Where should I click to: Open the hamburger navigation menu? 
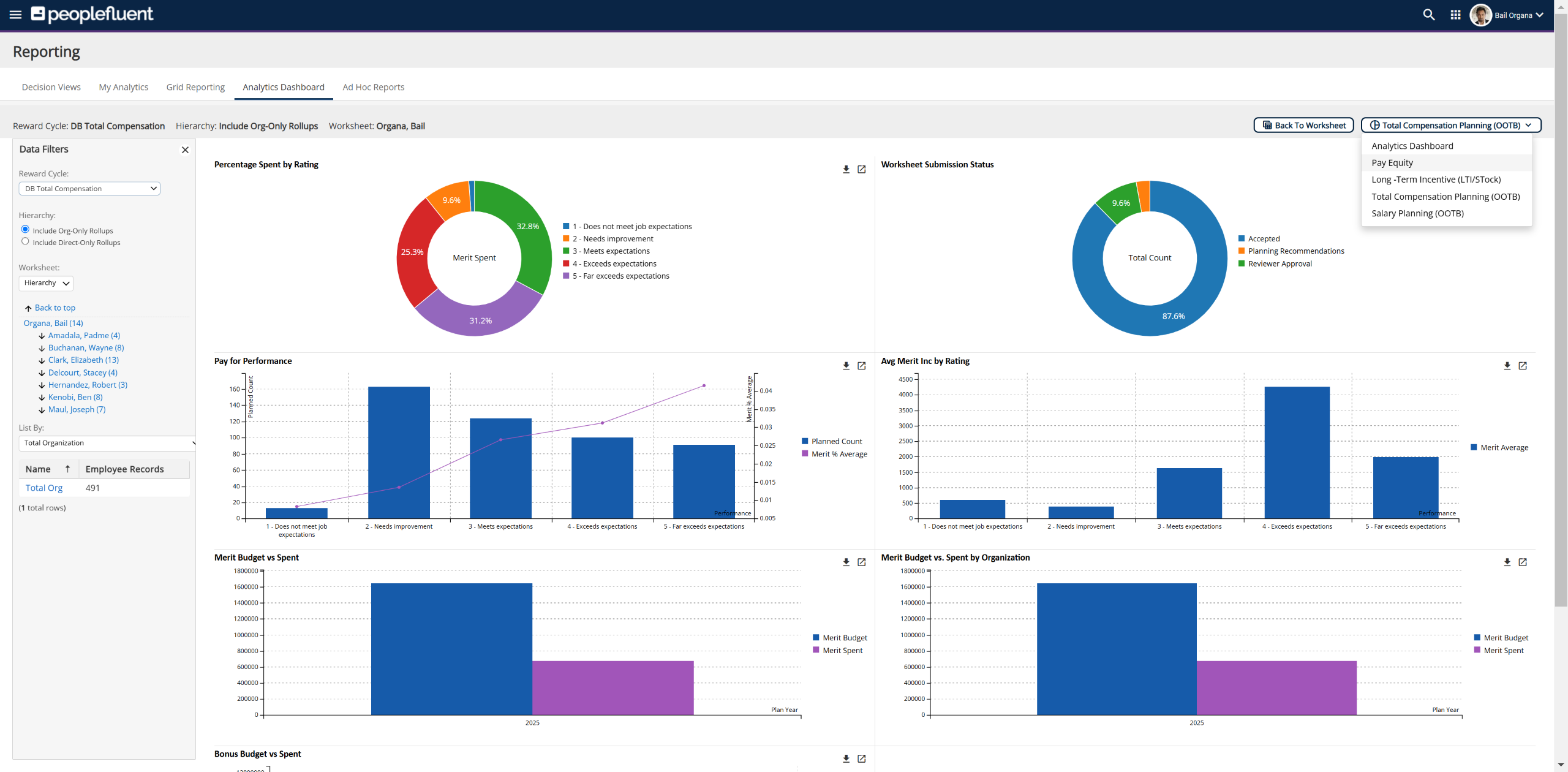pyautogui.click(x=15, y=15)
